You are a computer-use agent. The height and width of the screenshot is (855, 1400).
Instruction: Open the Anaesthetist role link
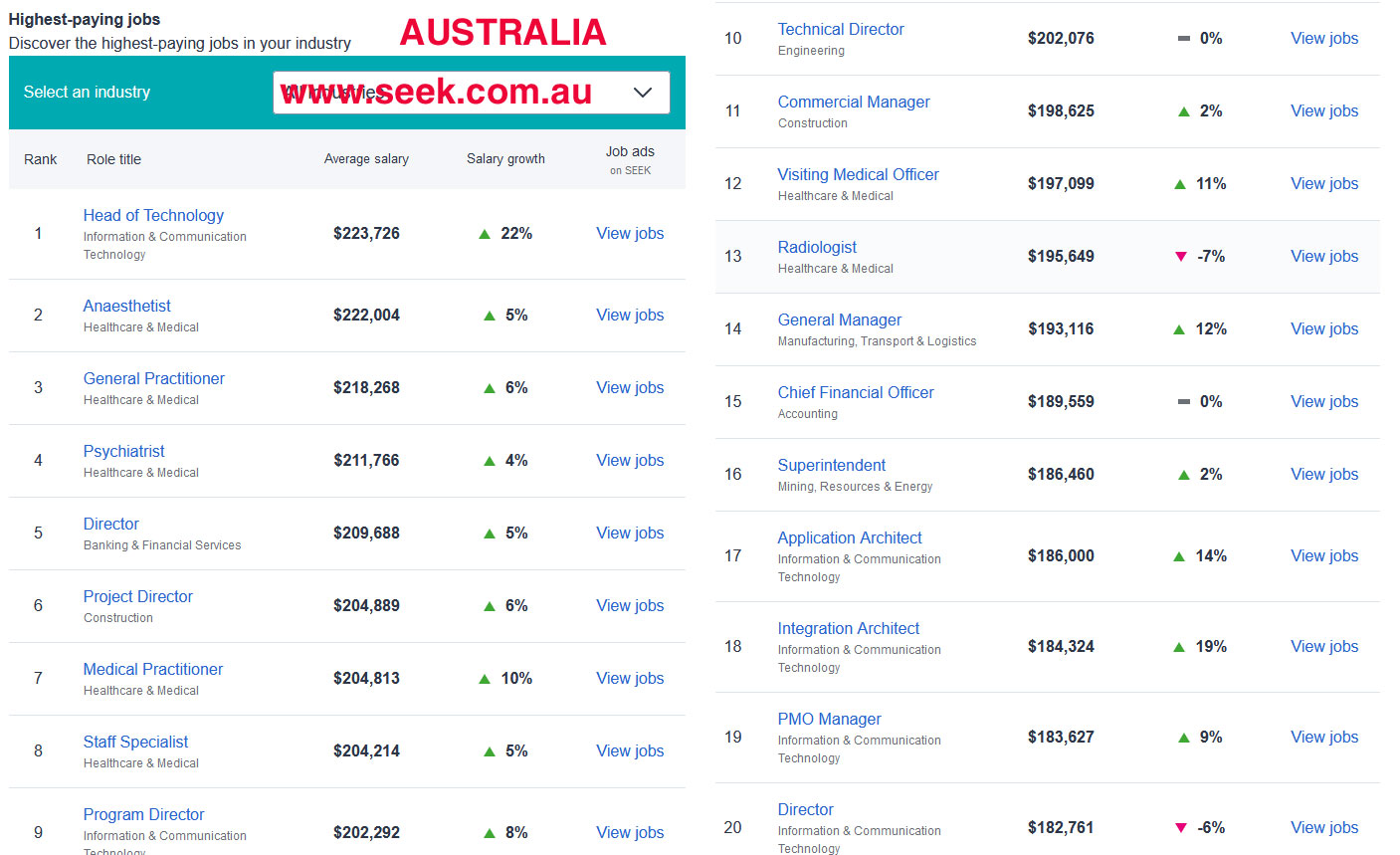coord(126,306)
